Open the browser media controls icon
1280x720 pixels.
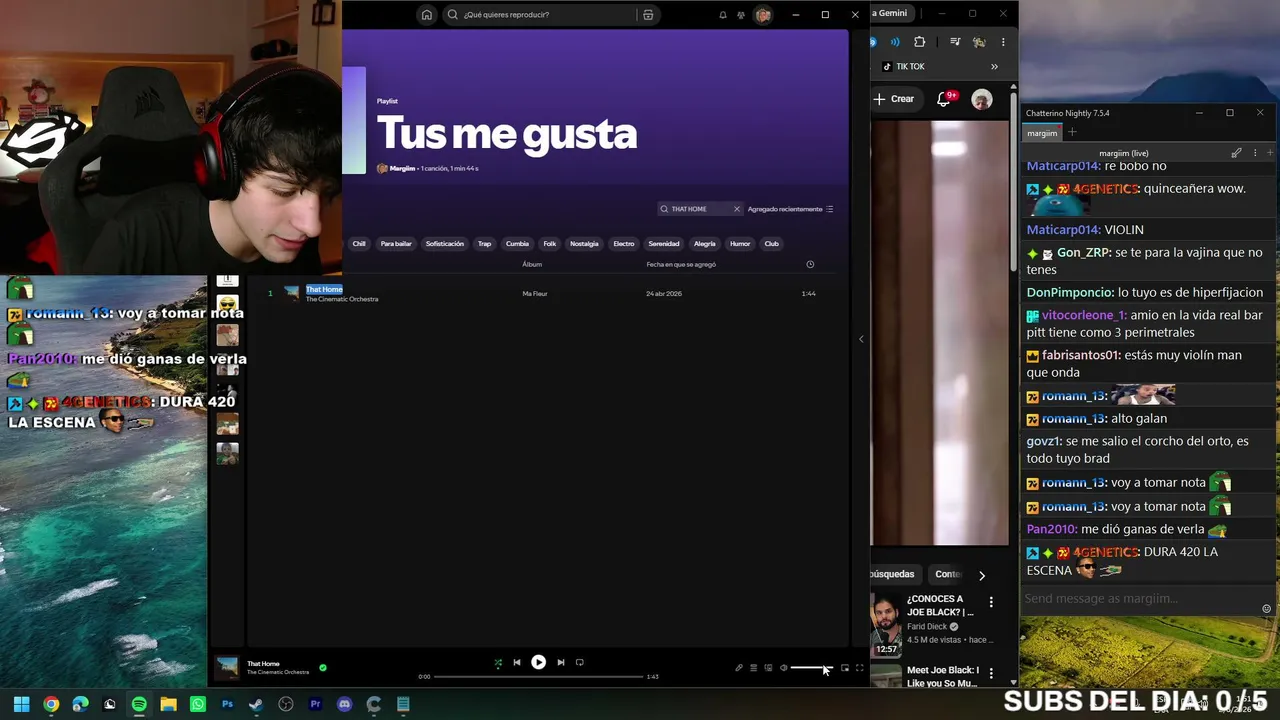[955, 42]
